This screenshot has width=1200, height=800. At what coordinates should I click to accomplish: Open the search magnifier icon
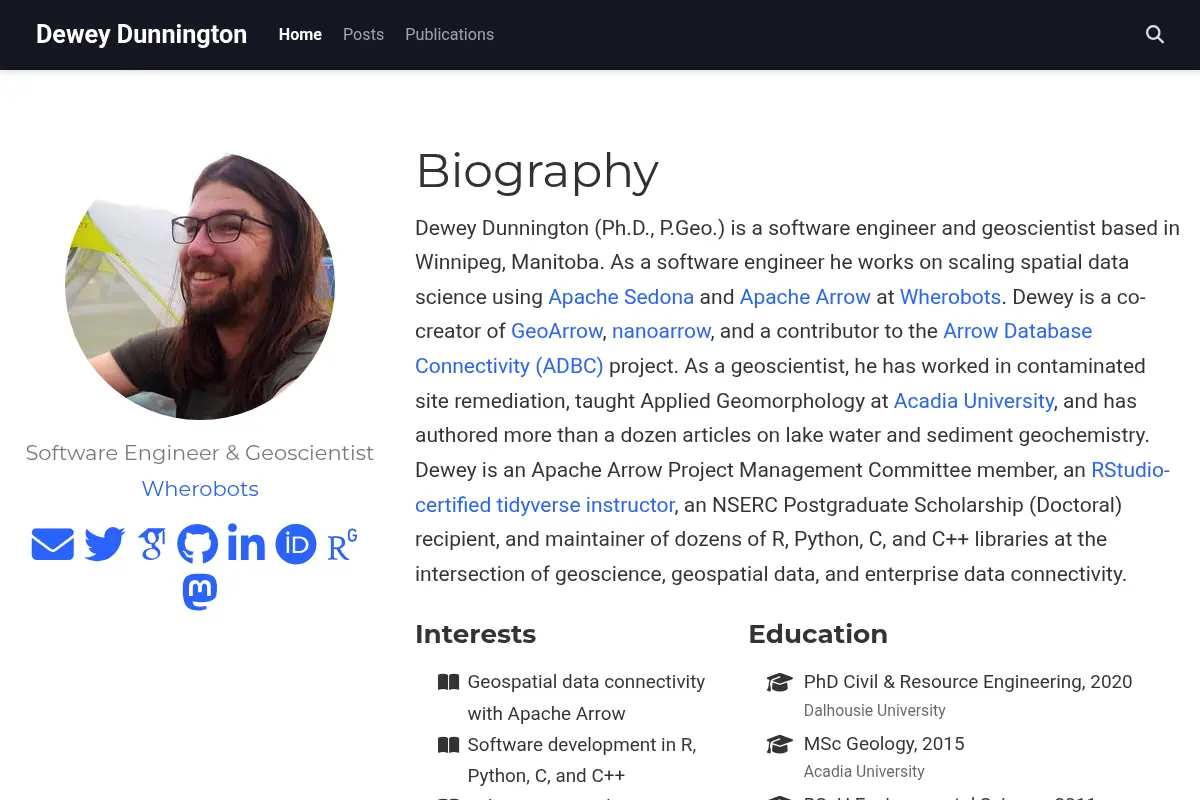1154,34
